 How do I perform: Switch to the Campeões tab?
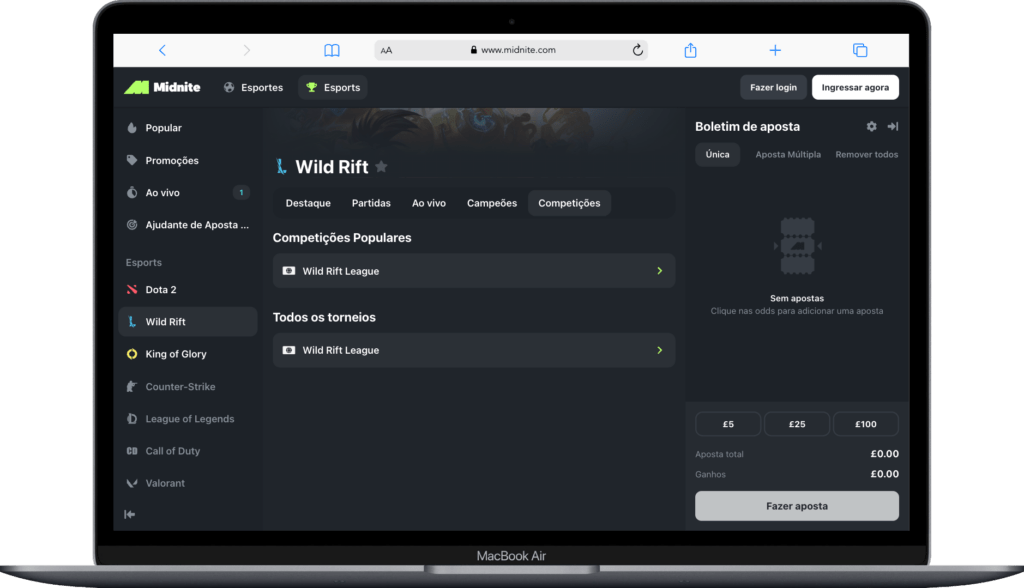click(492, 203)
